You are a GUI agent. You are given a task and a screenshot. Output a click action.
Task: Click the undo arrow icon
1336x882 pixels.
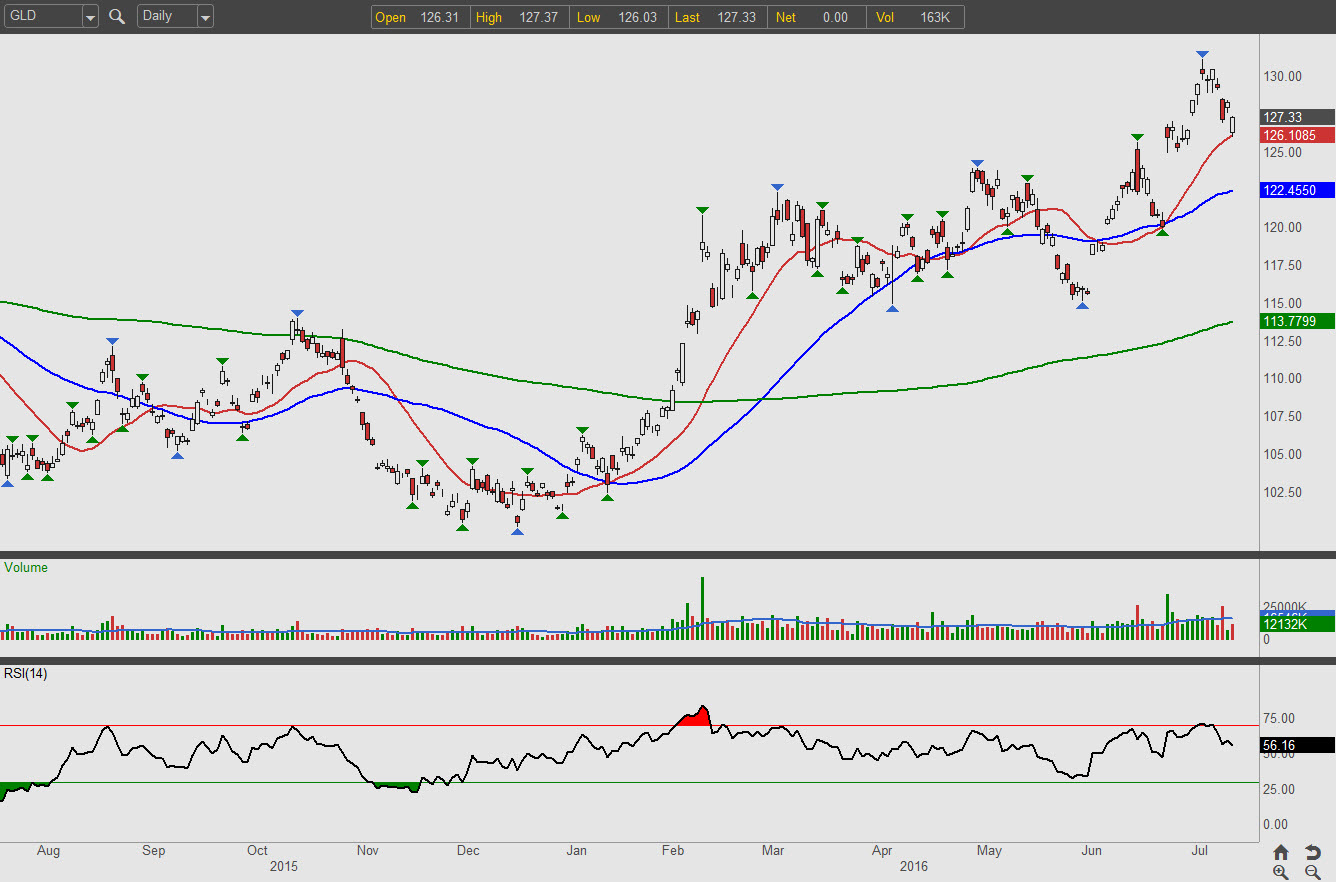1313,852
